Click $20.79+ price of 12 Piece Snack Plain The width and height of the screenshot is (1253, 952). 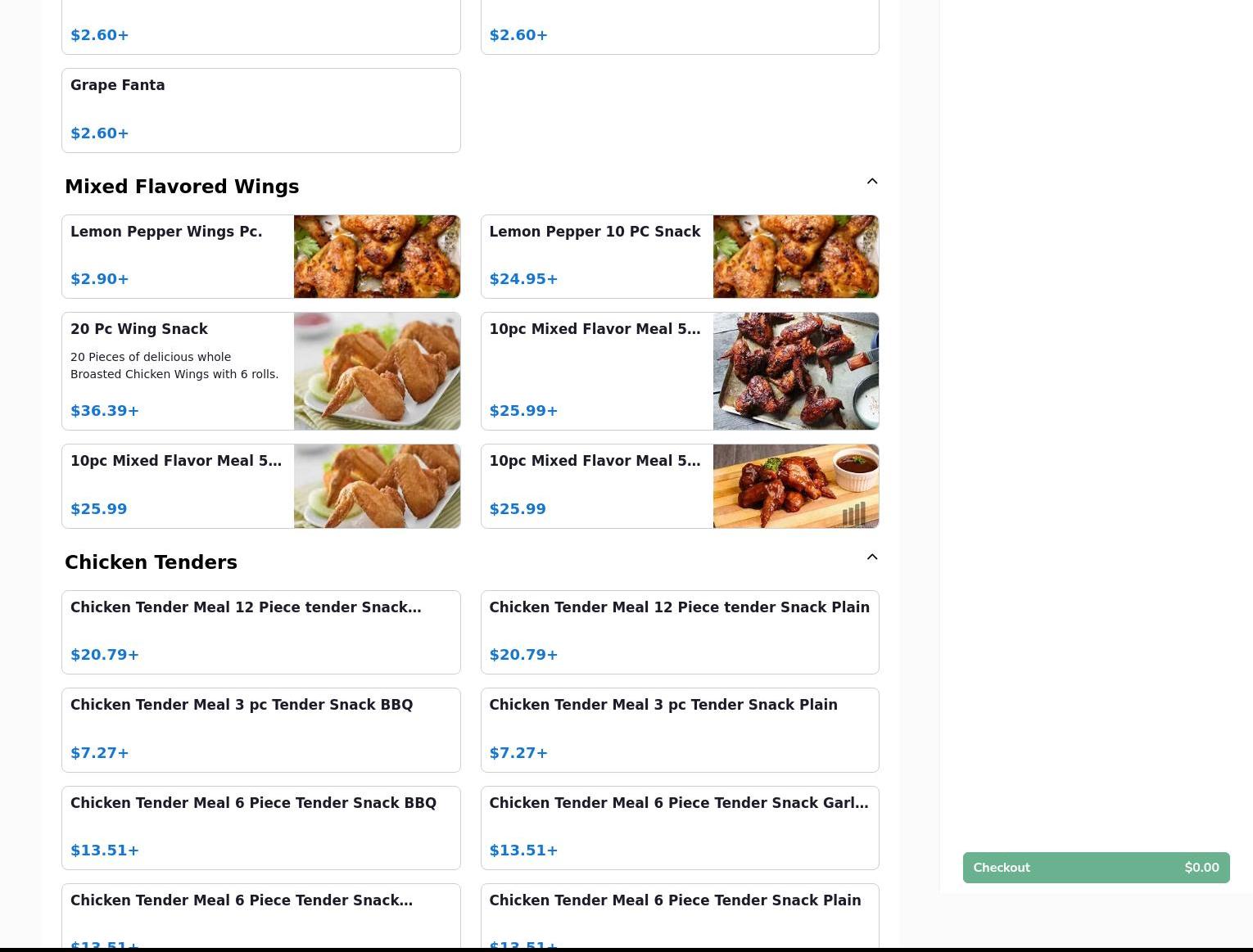(x=523, y=655)
